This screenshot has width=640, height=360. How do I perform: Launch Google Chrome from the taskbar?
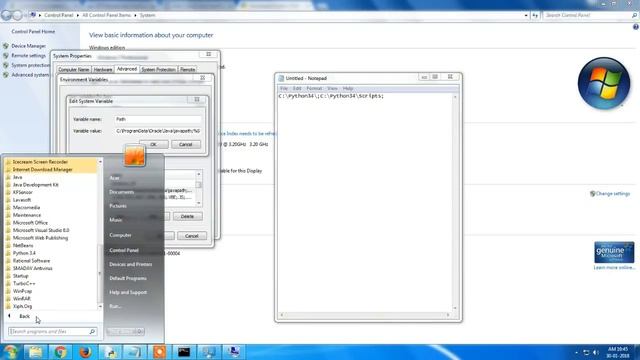[x=60, y=352]
